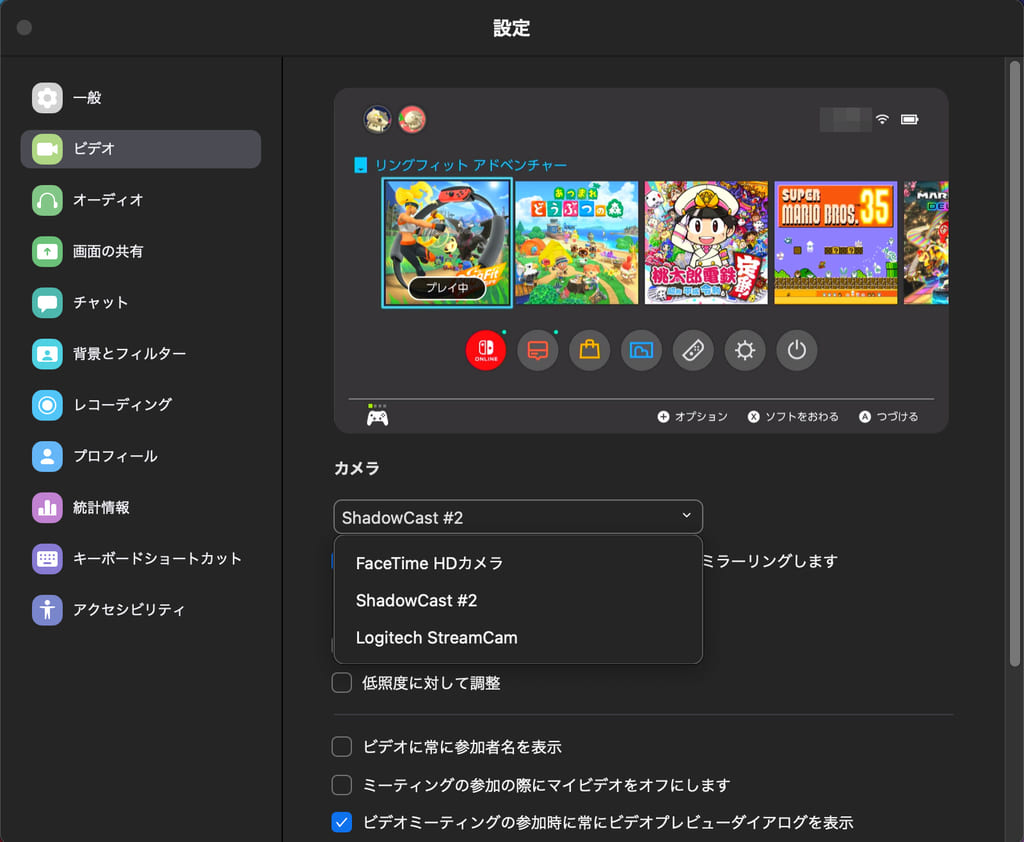Click the 桃太郎電鉄 game thumbnail
The image size is (1024, 842).
[706, 242]
